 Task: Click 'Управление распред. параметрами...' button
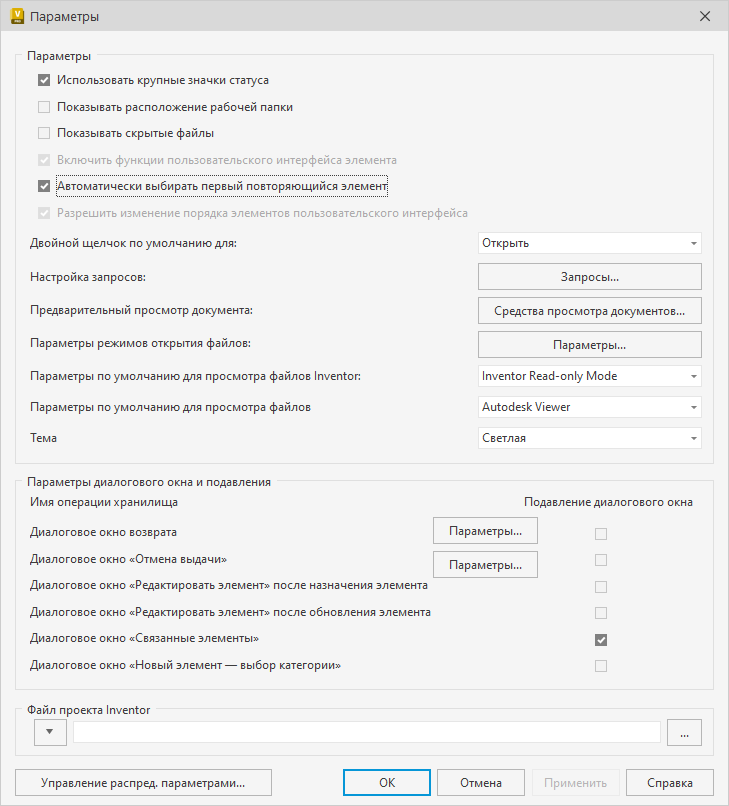coord(143,783)
